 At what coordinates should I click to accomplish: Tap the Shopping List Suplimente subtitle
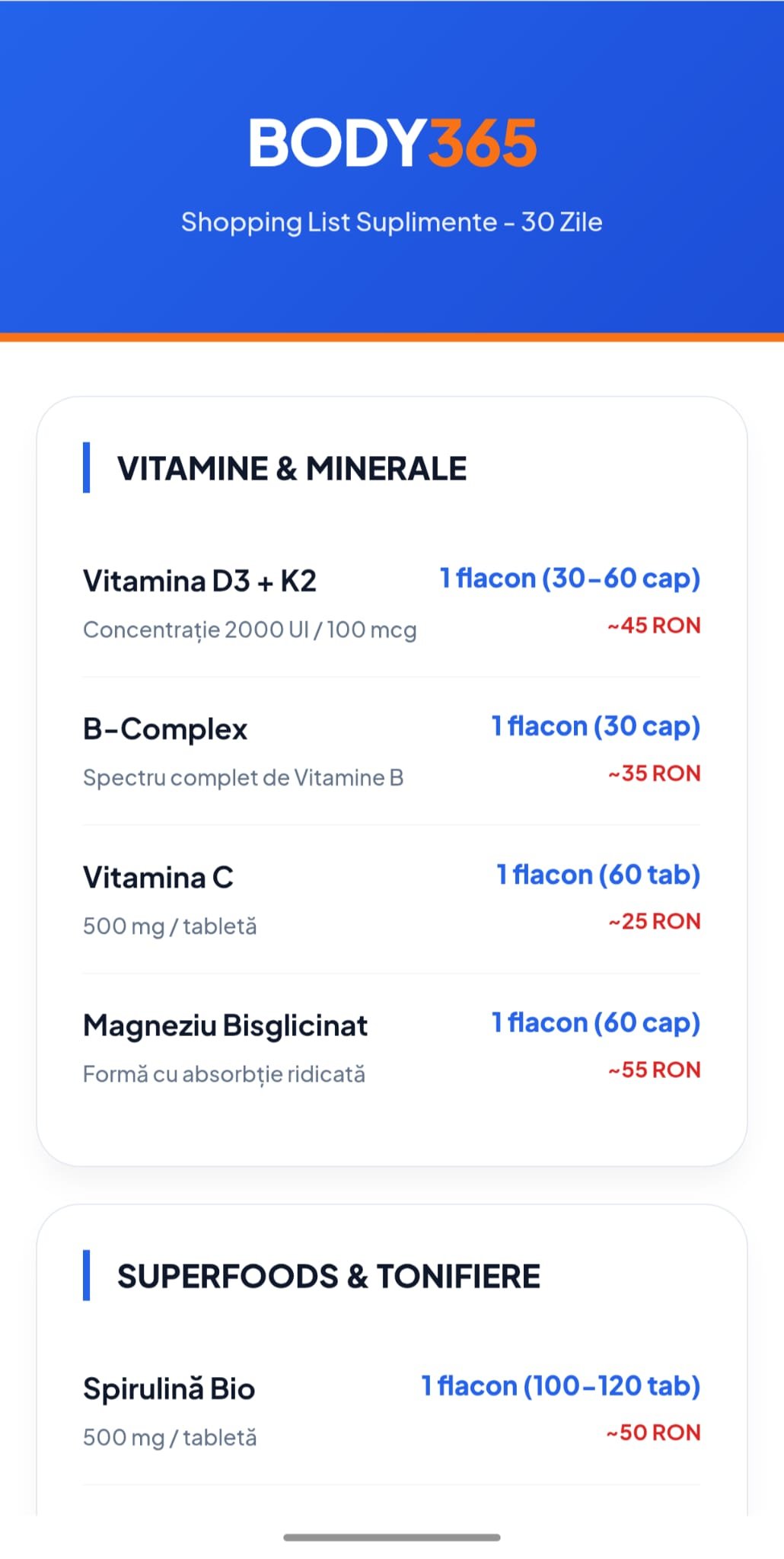(391, 222)
